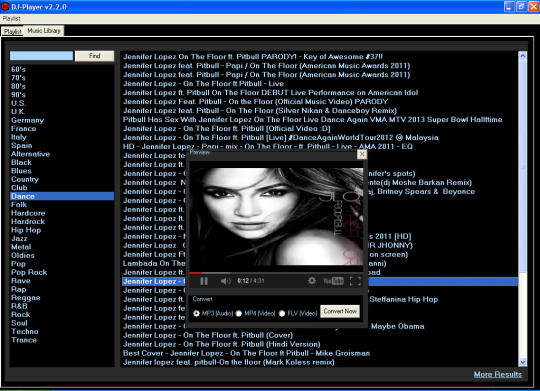Switch to the Music Library tab

click(44, 31)
